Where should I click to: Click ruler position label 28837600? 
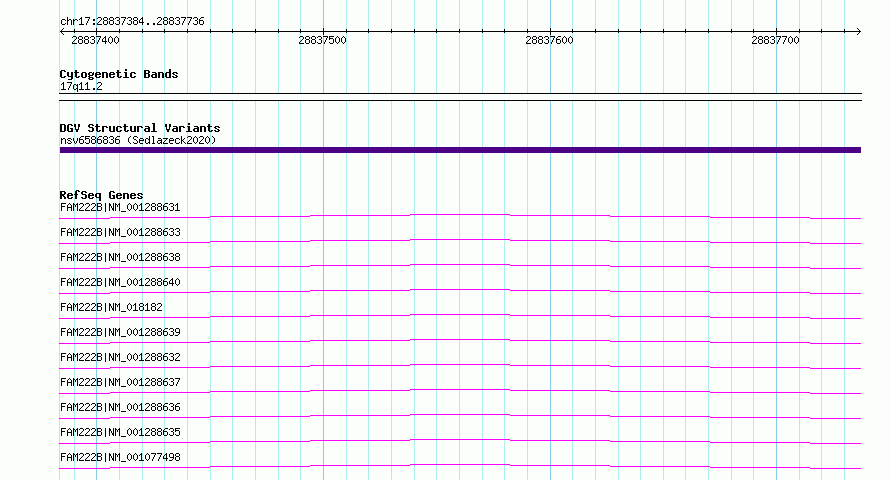pos(549,40)
